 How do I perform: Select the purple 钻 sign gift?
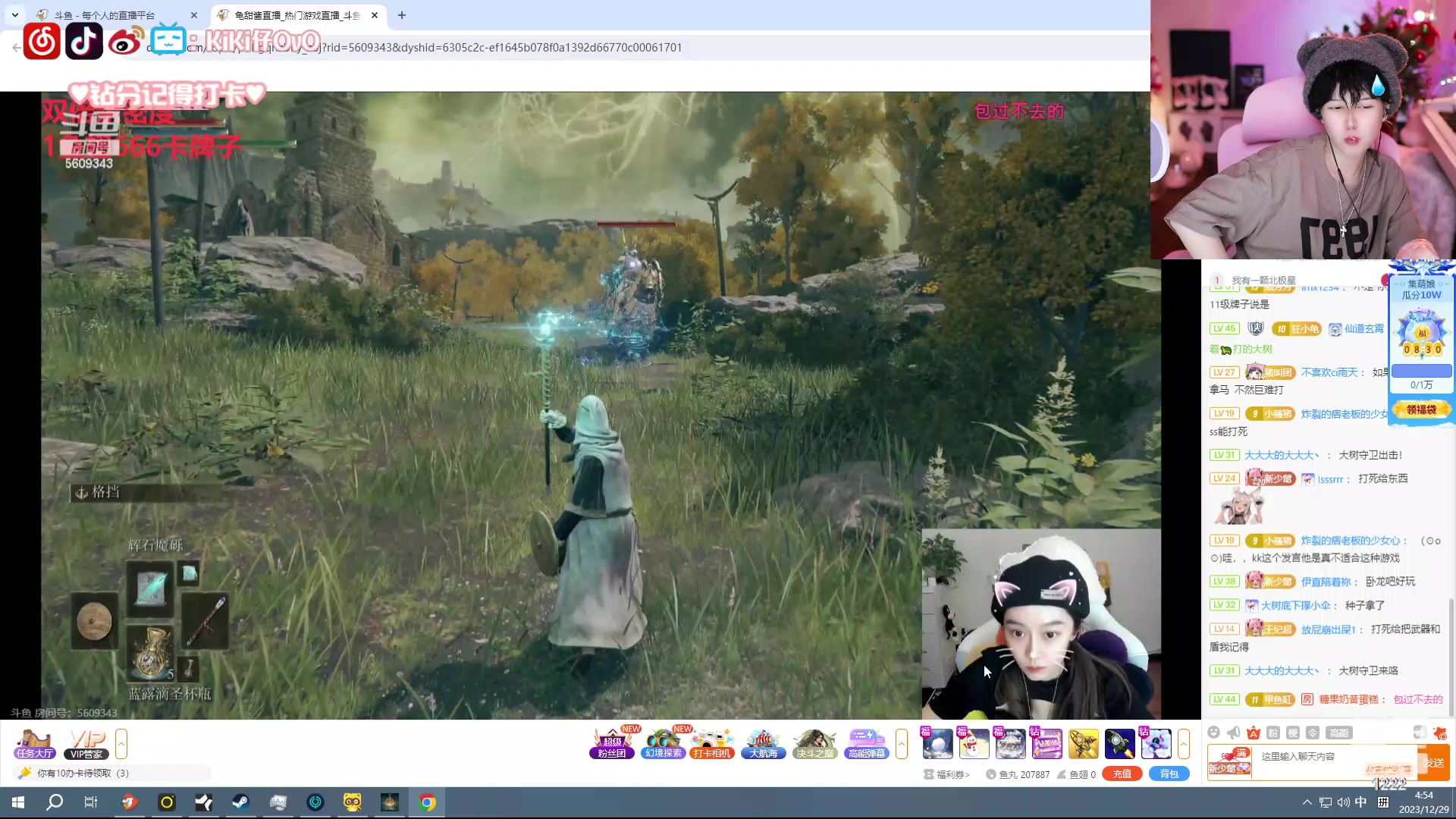click(1046, 743)
